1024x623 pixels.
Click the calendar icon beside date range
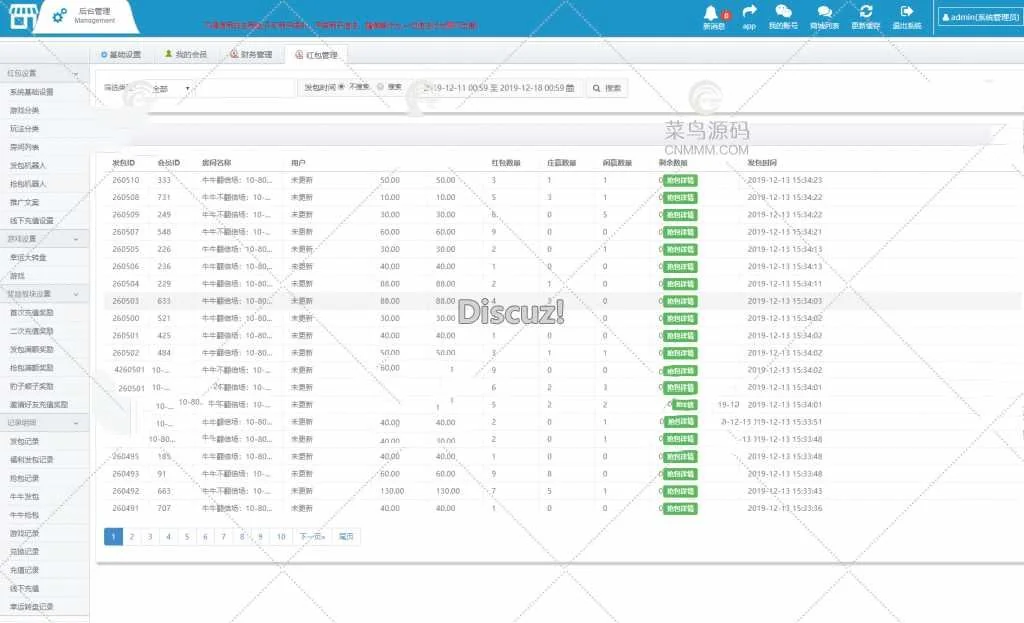[x=570, y=88]
